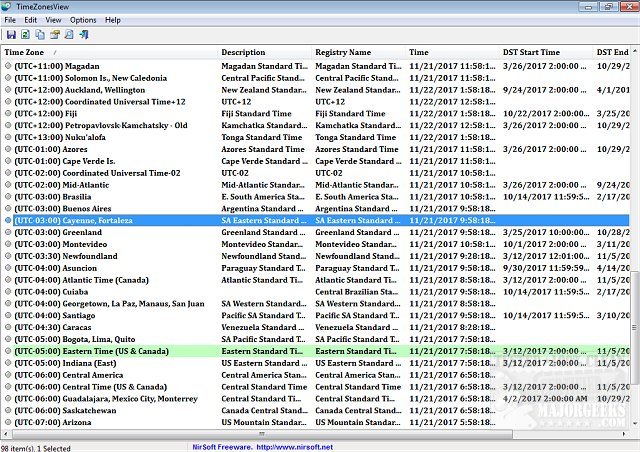Click the clock icon beside the Fiji row

pyautogui.click(x=8, y=113)
